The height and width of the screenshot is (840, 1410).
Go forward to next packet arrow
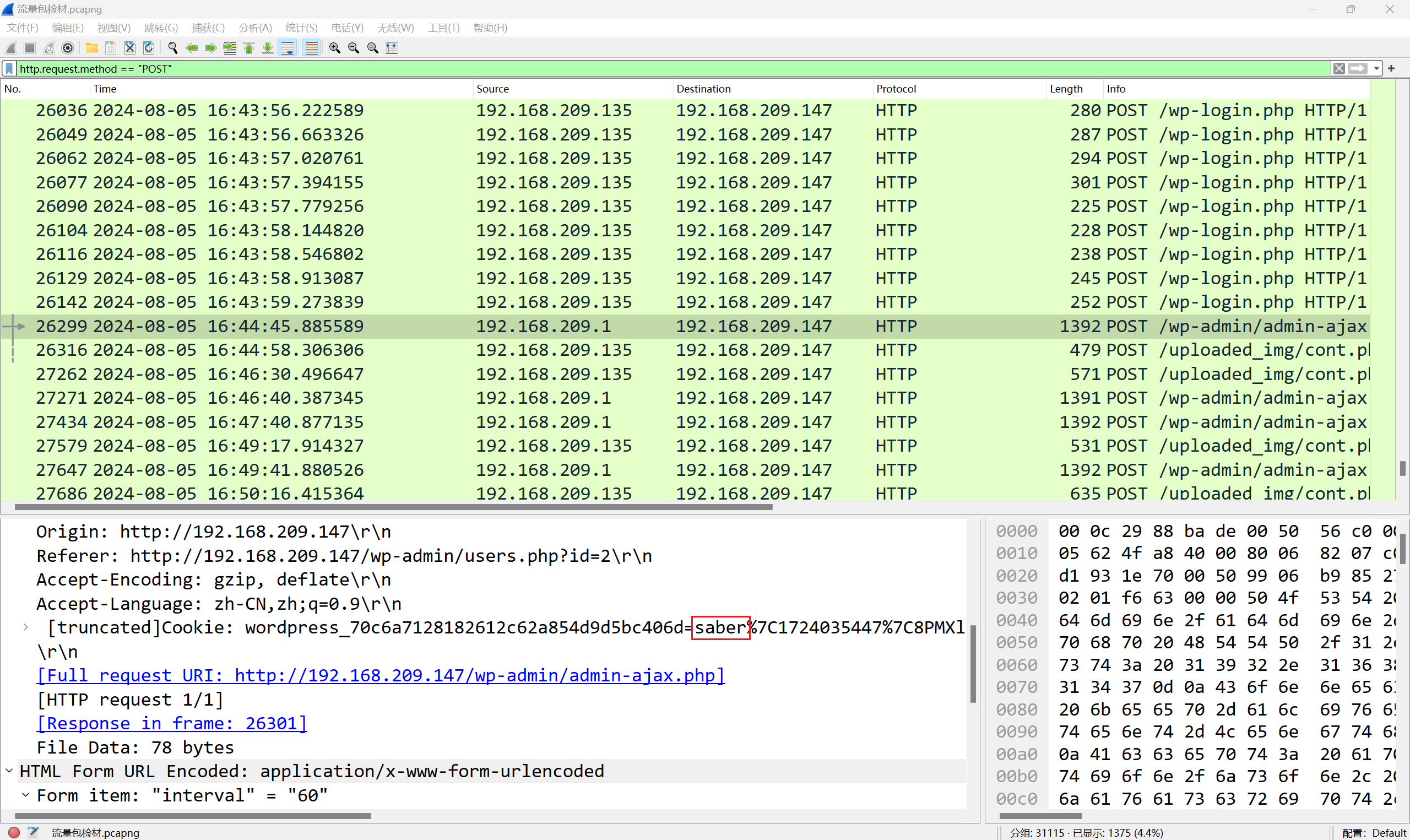tap(210, 48)
